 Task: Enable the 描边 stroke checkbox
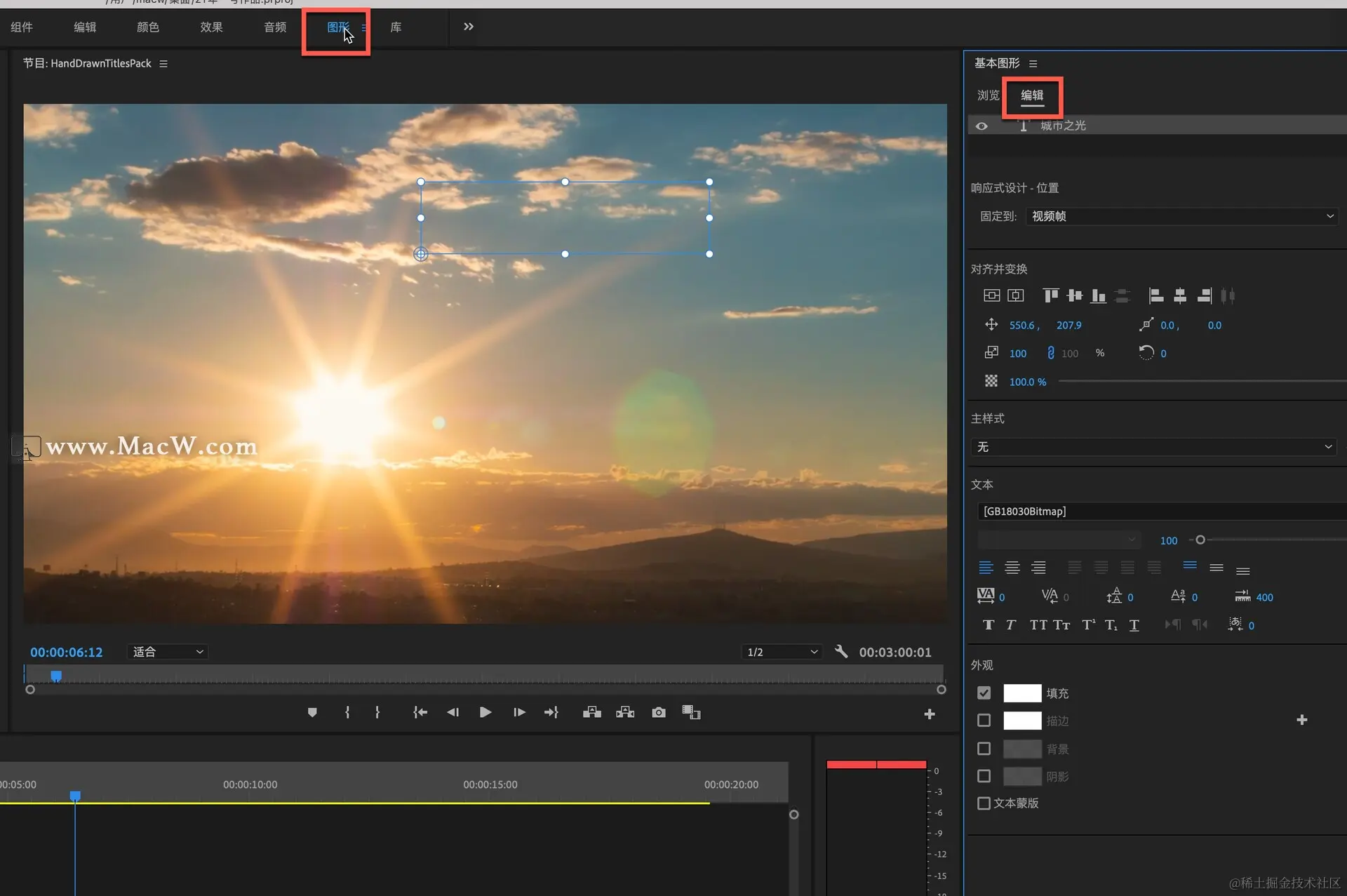click(984, 721)
